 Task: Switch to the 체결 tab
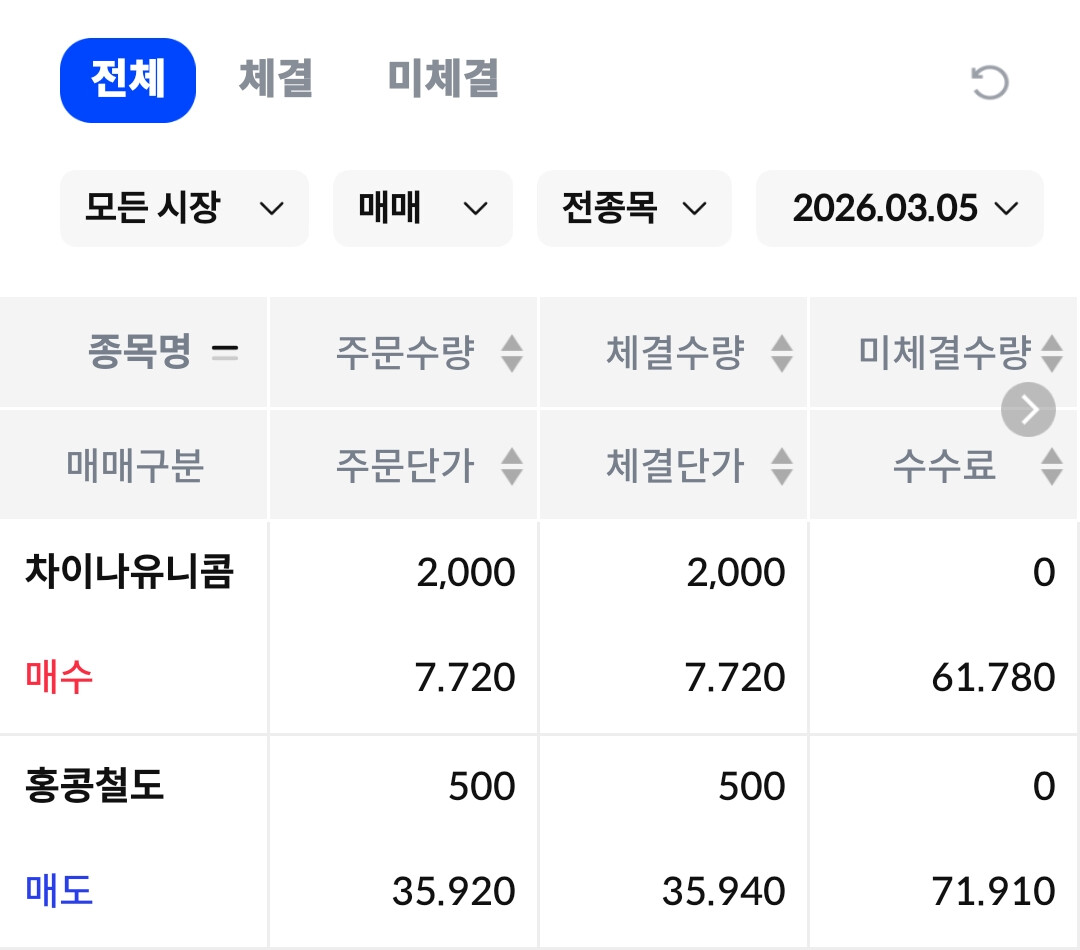[x=276, y=80]
